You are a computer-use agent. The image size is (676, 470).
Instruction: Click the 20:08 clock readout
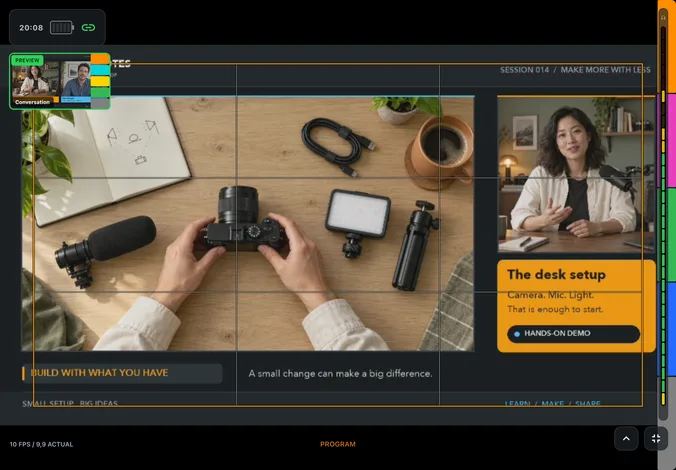pos(31,28)
